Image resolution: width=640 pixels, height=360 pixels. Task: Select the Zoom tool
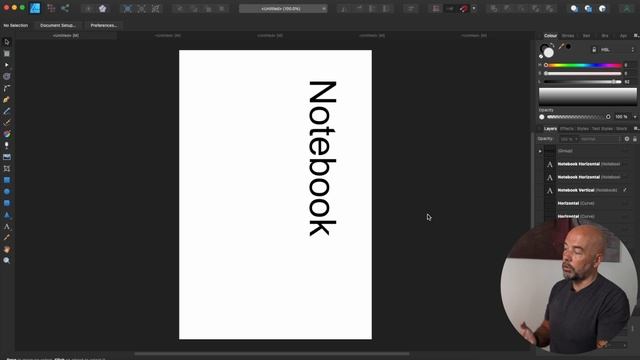7,260
